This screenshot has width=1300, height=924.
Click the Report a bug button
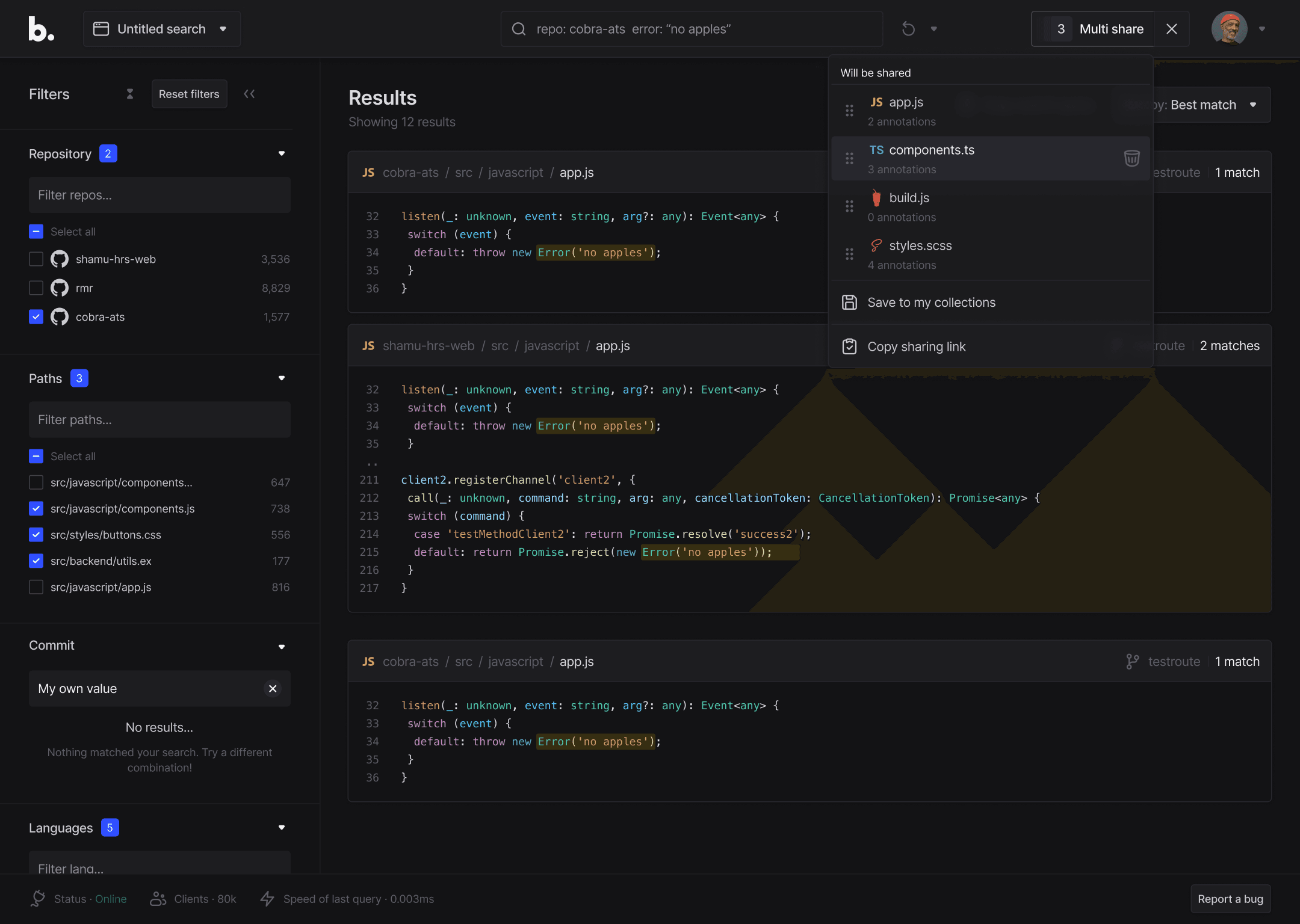[1230, 899]
